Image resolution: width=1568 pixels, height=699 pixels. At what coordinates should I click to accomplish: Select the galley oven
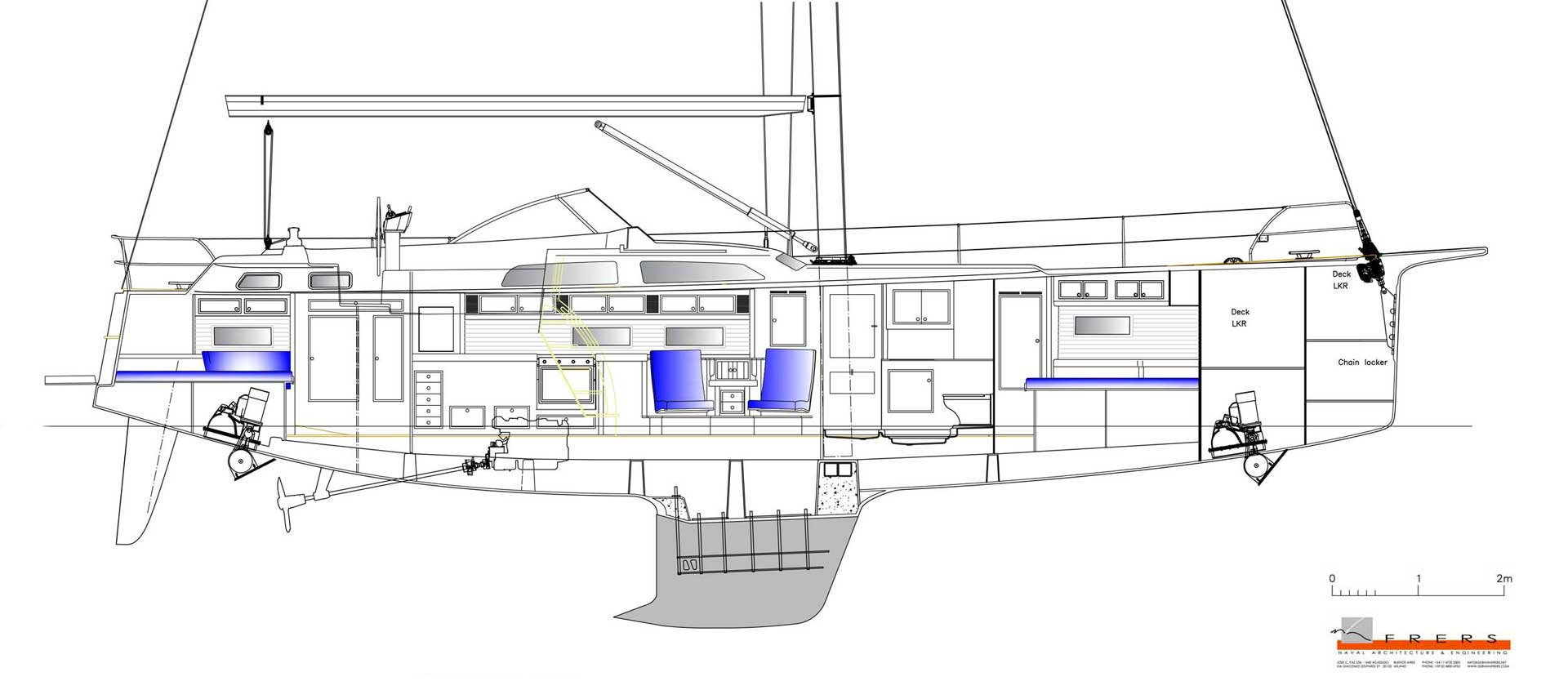(566, 381)
